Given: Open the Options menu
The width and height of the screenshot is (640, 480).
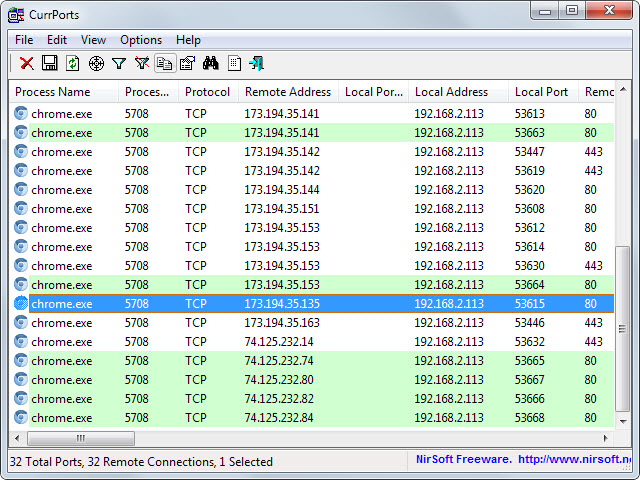Looking at the screenshot, I should click(141, 40).
